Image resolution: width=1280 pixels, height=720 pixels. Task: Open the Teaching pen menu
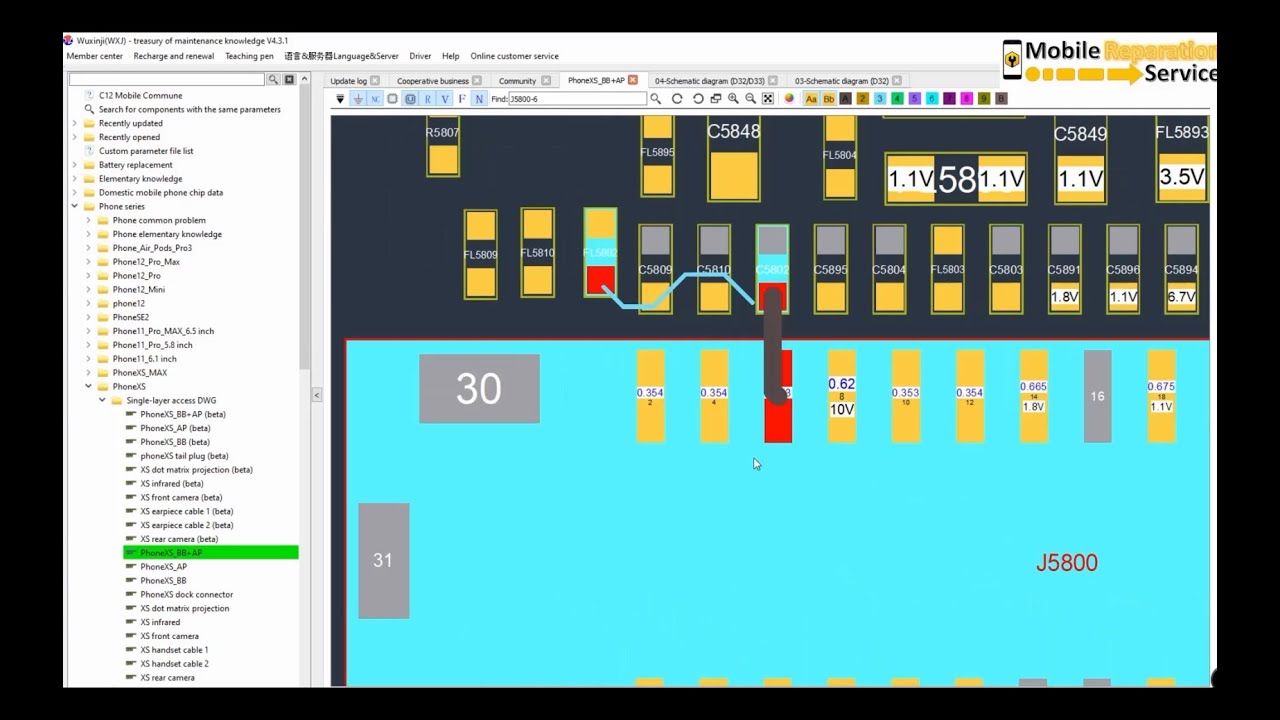249,56
